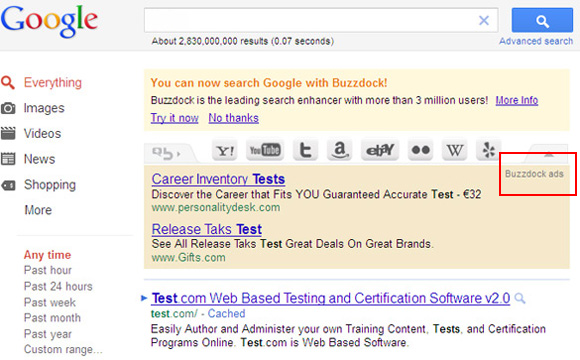
Task: Collapse the Buzzdock bar with up arrow
Action: pos(549,154)
